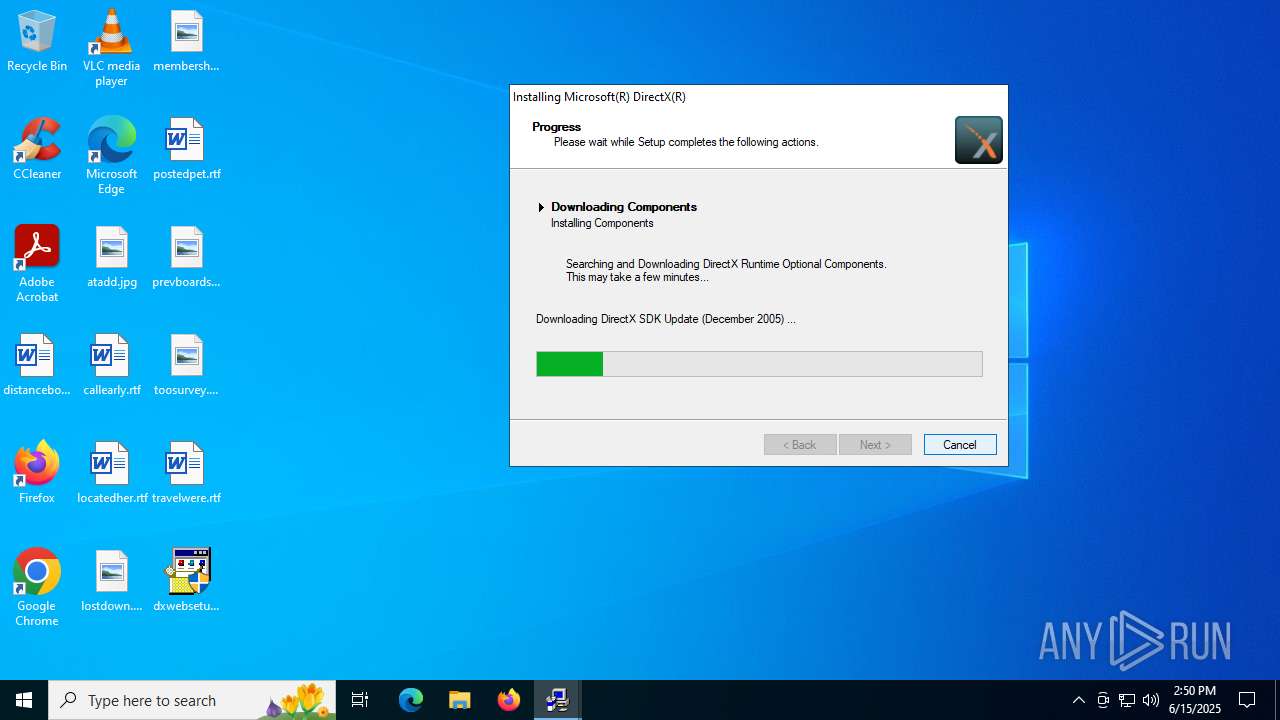This screenshot has width=1280, height=720.
Task: Click the DirectX setup taskbar button
Action: [x=558, y=700]
